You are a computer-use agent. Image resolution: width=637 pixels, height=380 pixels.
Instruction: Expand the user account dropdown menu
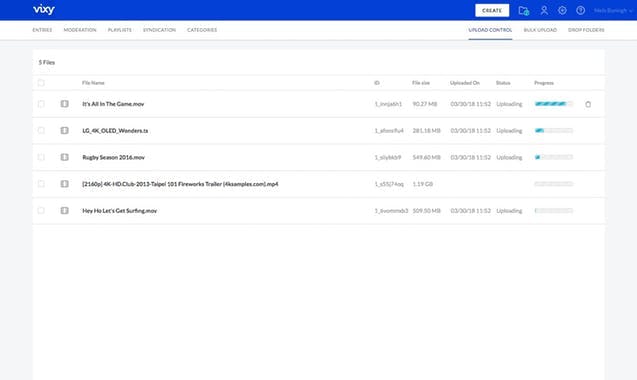[x=613, y=11]
